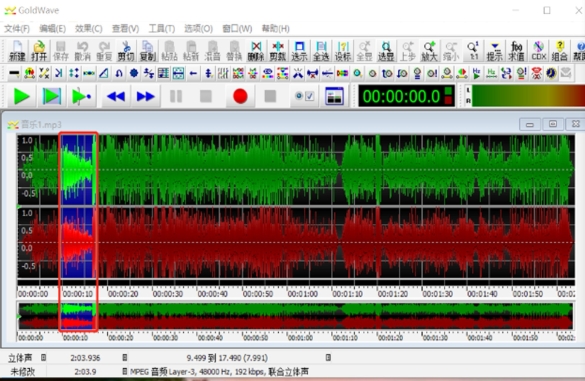
Task: Click the 2:03.936 length in status bar
Action: coord(85,358)
